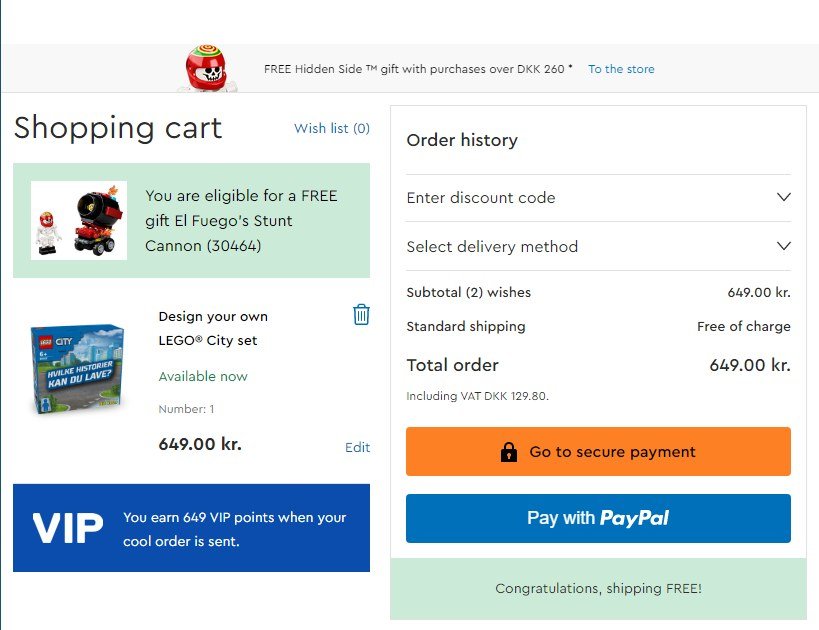Expand the delivery method chevron arrow
The height and width of the screenshot is (630, 819).
point(783,246)
